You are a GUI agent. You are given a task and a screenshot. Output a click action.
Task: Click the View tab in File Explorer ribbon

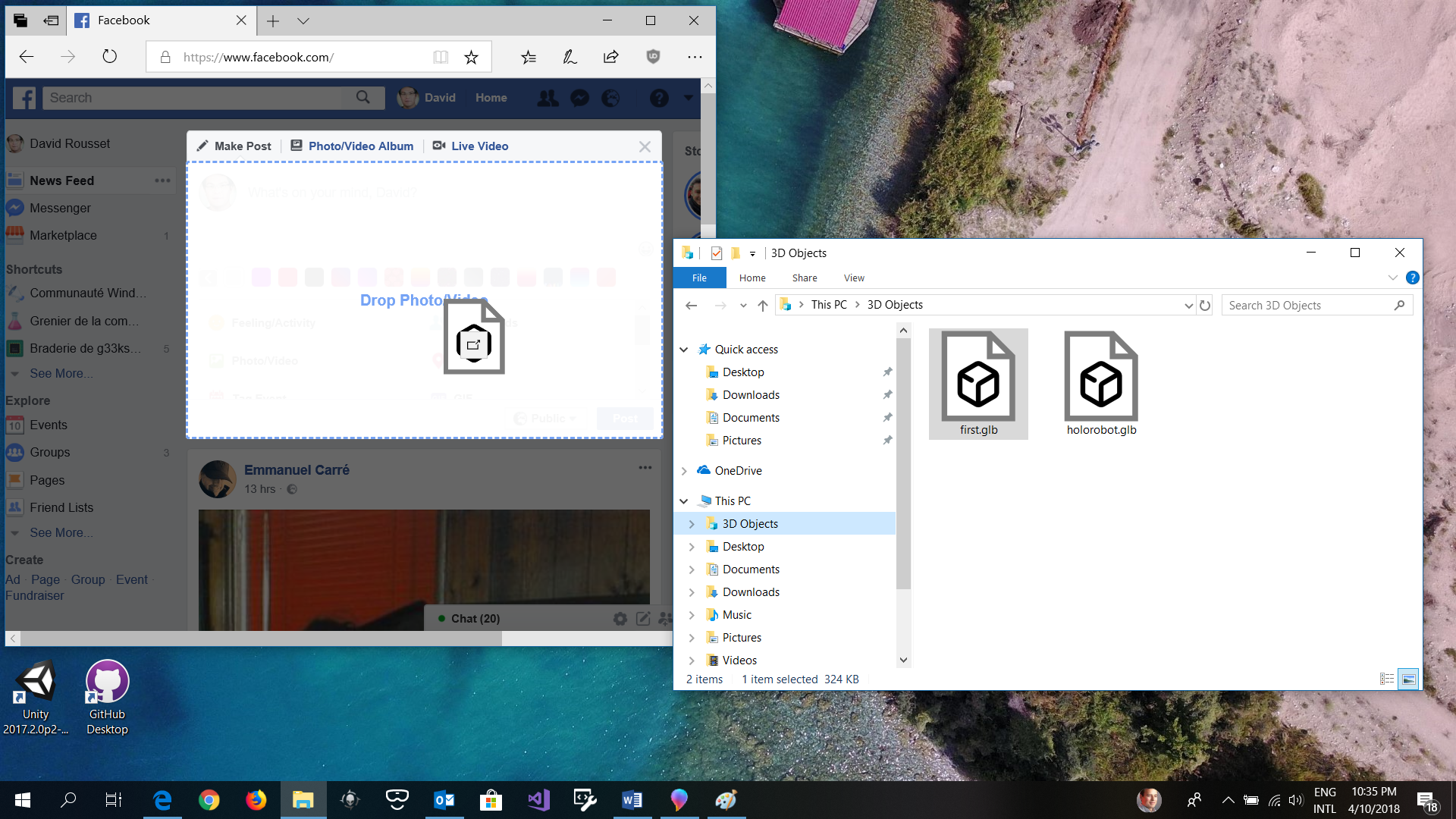click(x=854, y=278)
